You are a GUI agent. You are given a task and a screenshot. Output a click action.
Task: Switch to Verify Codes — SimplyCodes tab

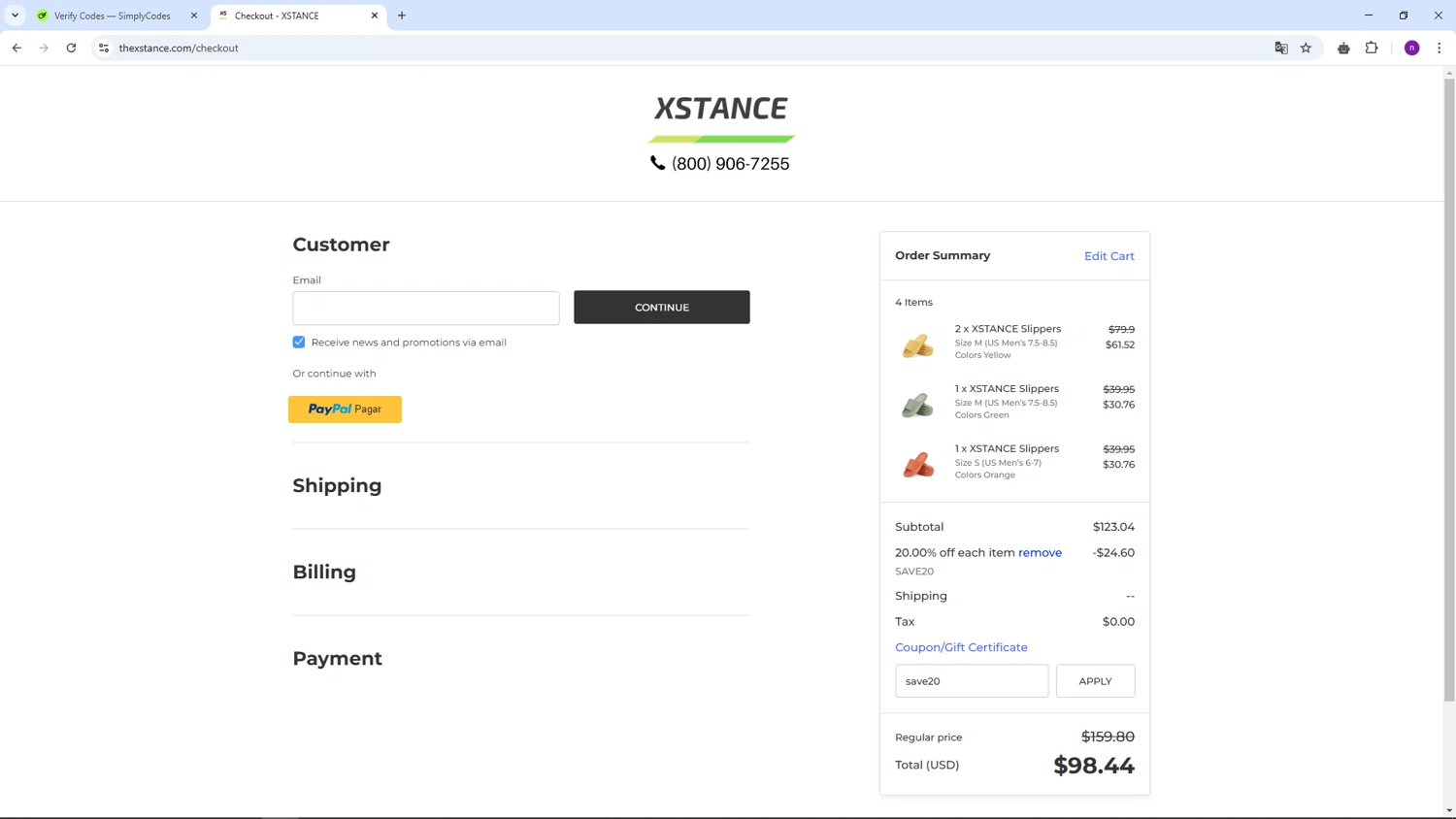113,16
